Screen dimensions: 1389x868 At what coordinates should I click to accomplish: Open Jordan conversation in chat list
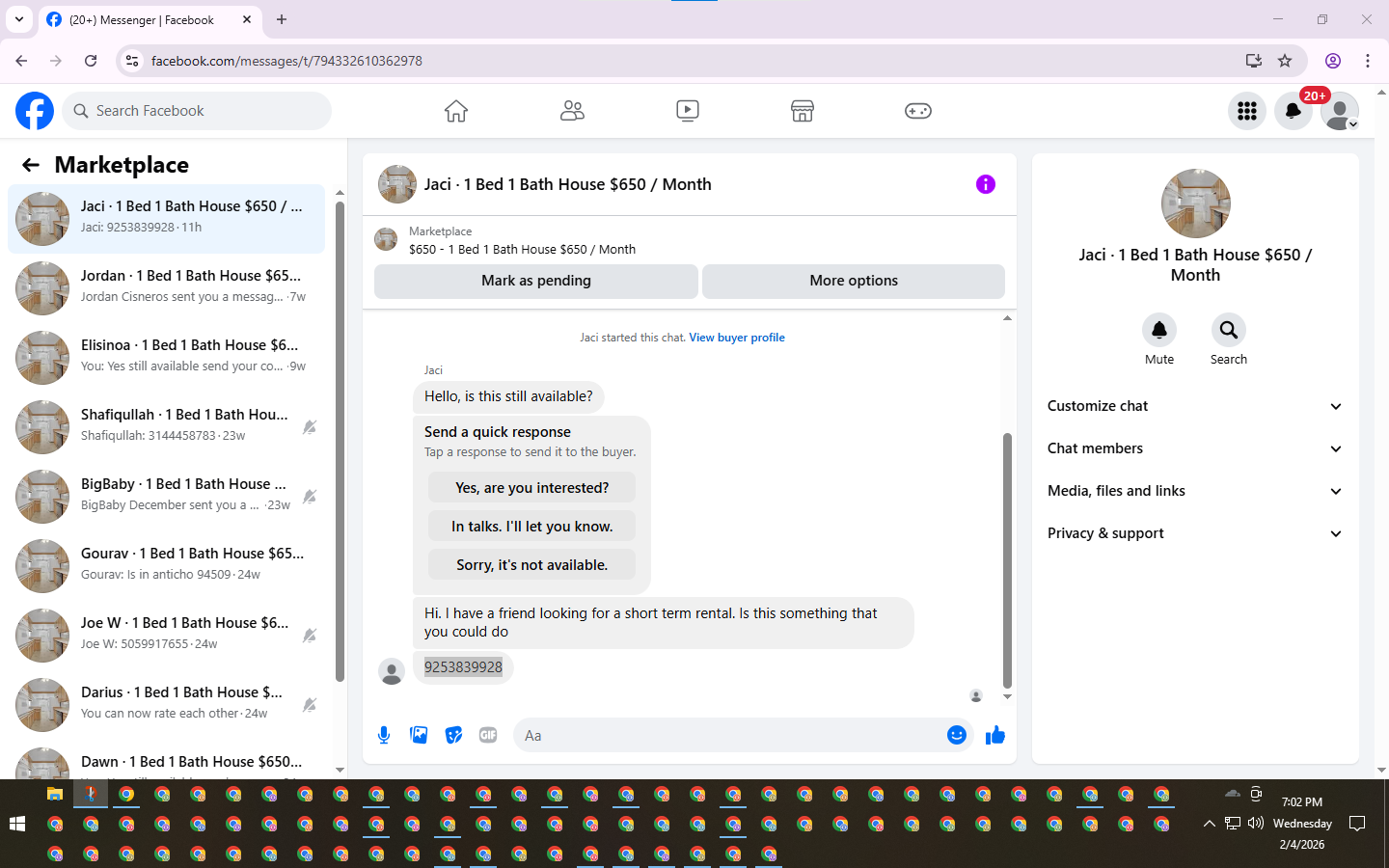(166, 288)
